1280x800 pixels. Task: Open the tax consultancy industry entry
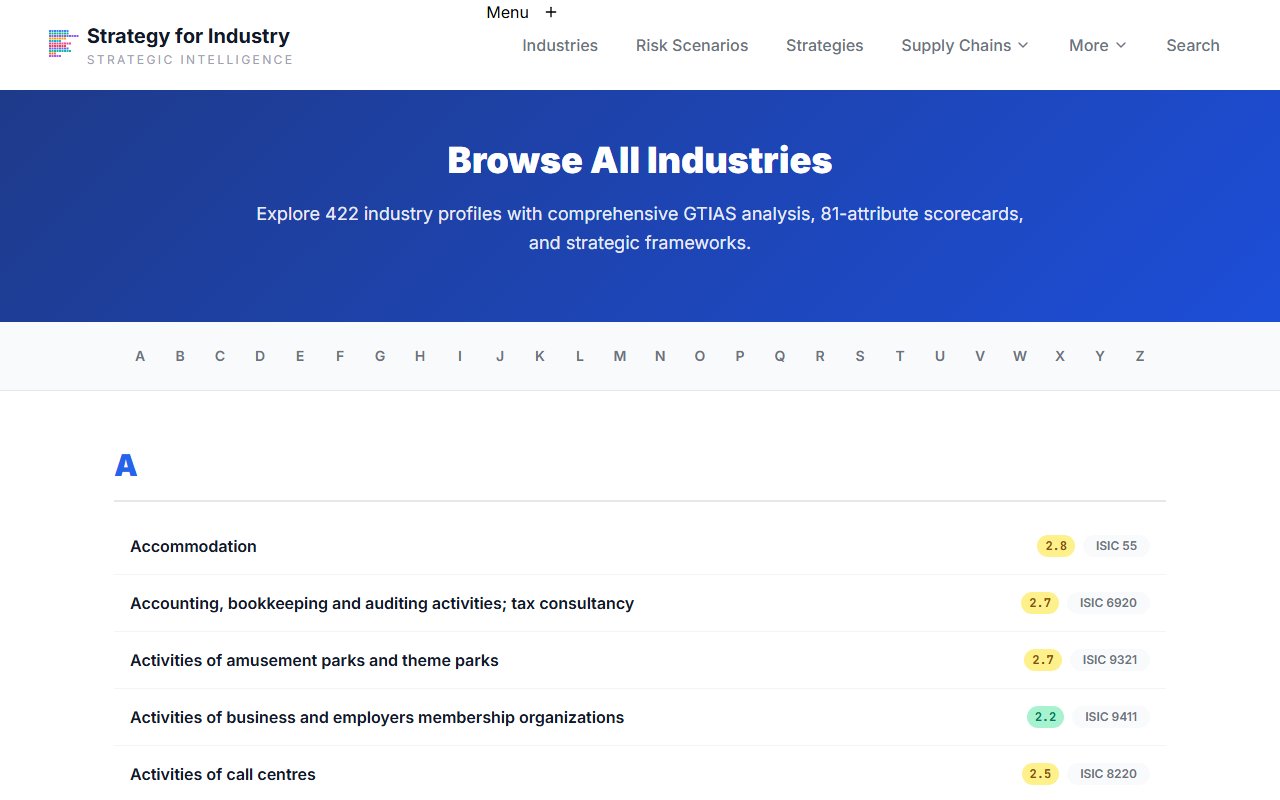click(x=382, y=603)
